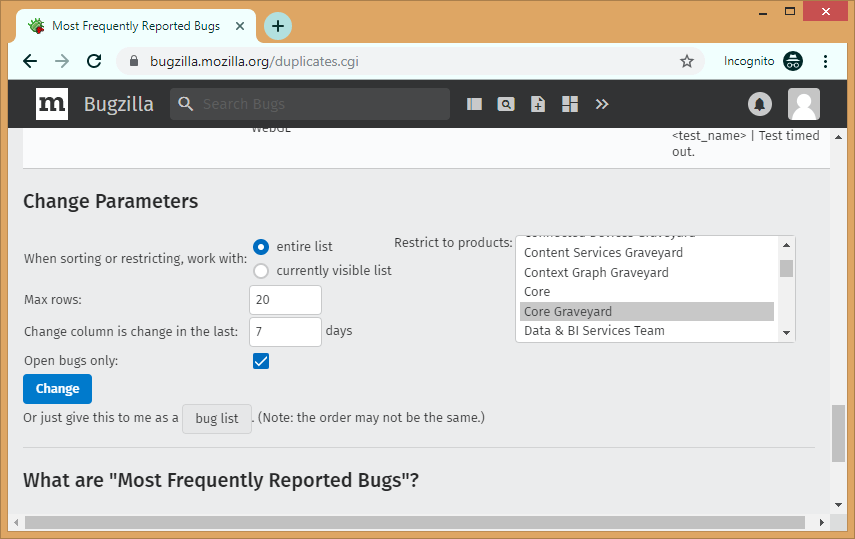
Task: Click the Max rows input field
Action: click(285, 300)
